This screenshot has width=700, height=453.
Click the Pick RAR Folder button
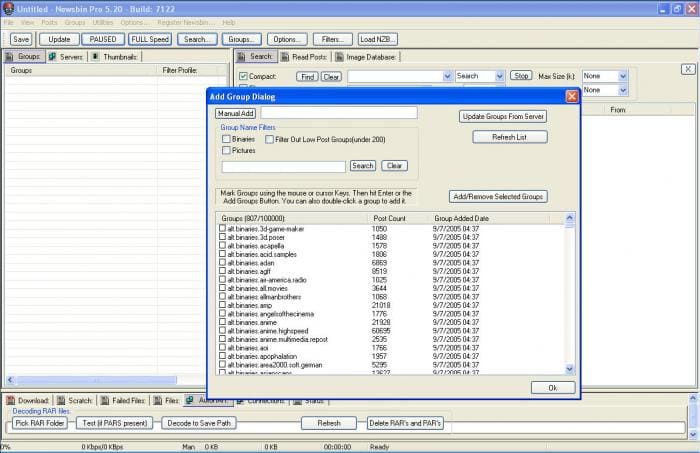(40, 423)
